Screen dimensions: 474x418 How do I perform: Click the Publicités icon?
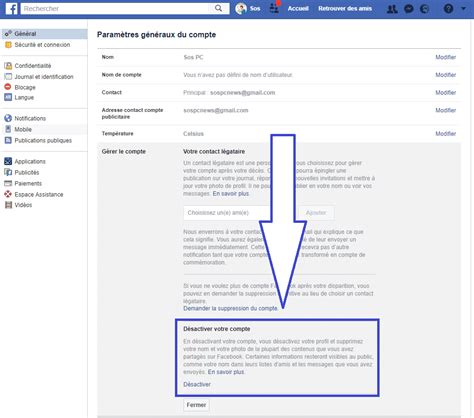click(8, 172)
